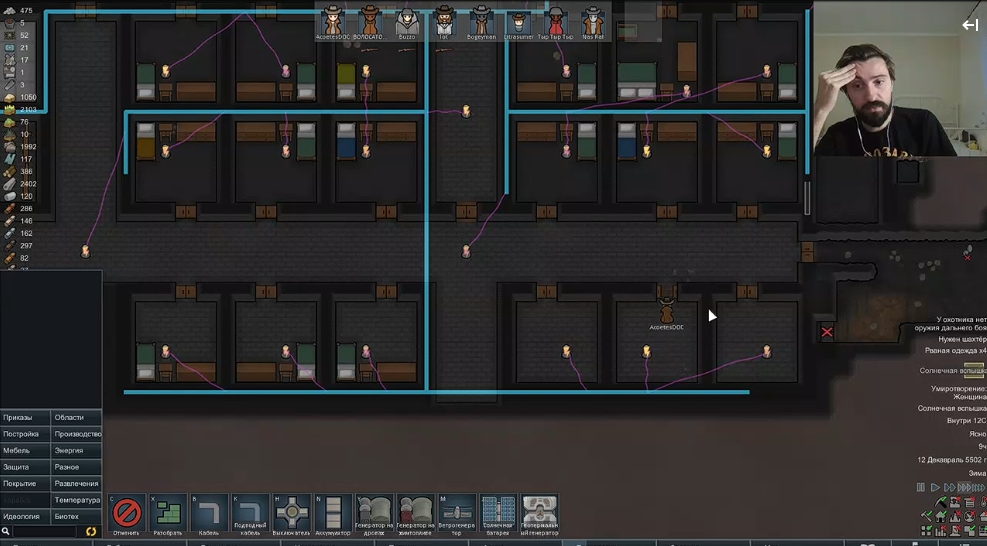Open the Солнечная вспышка letter envelope icon

tap(974, 372)
